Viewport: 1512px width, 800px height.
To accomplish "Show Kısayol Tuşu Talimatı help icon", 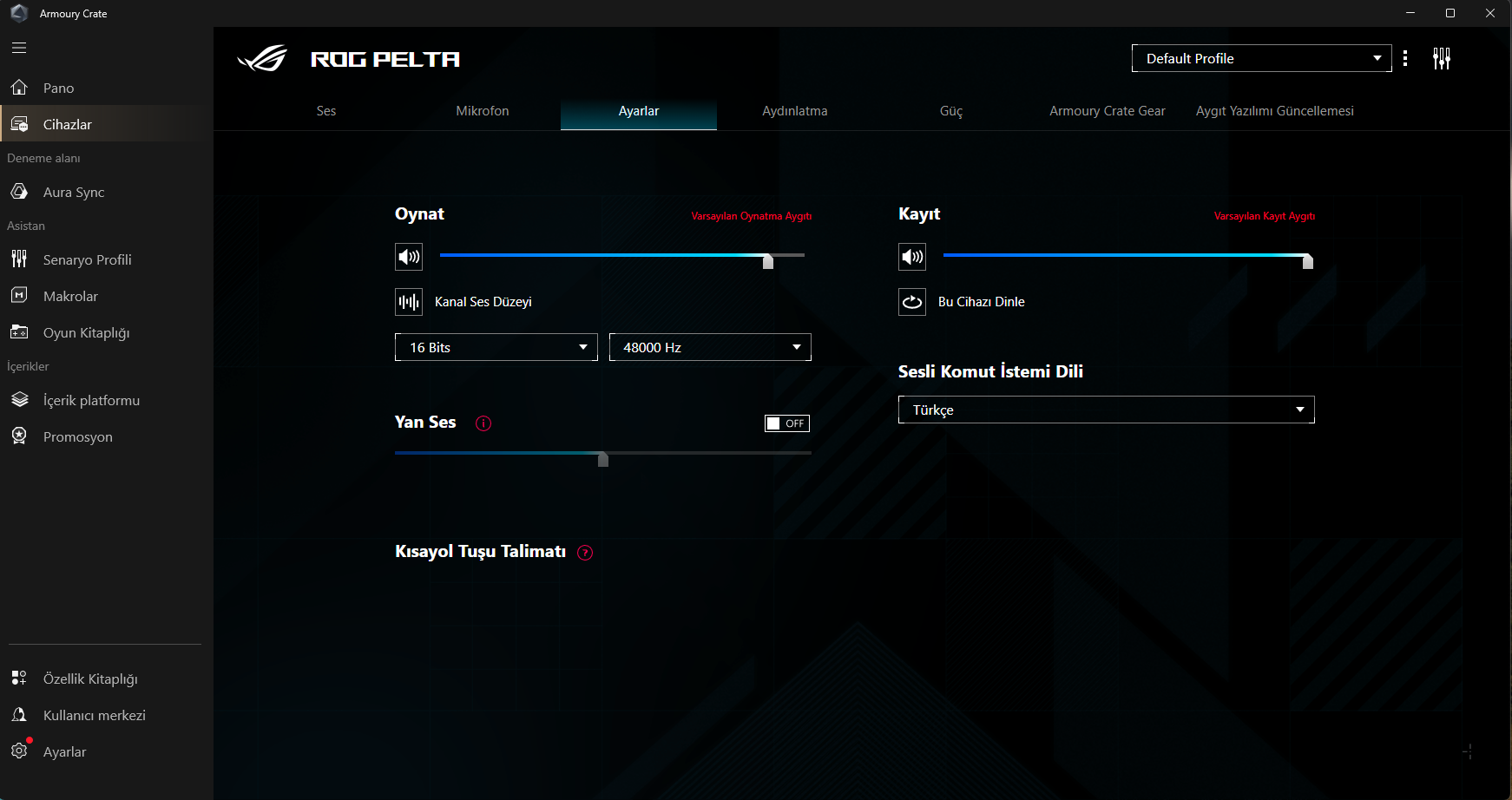I will [x=585, y=553].
